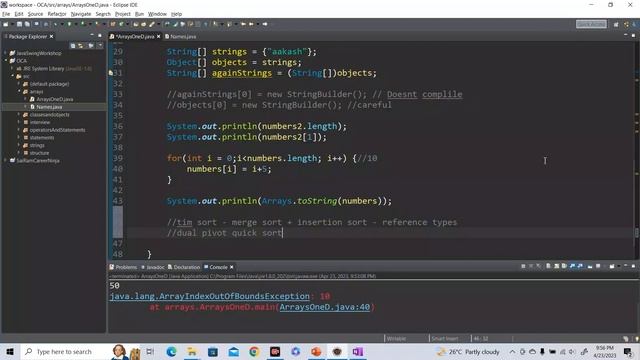Switch to the Names.java editor tab
640x360 pixels.
[x=180, y=36]
